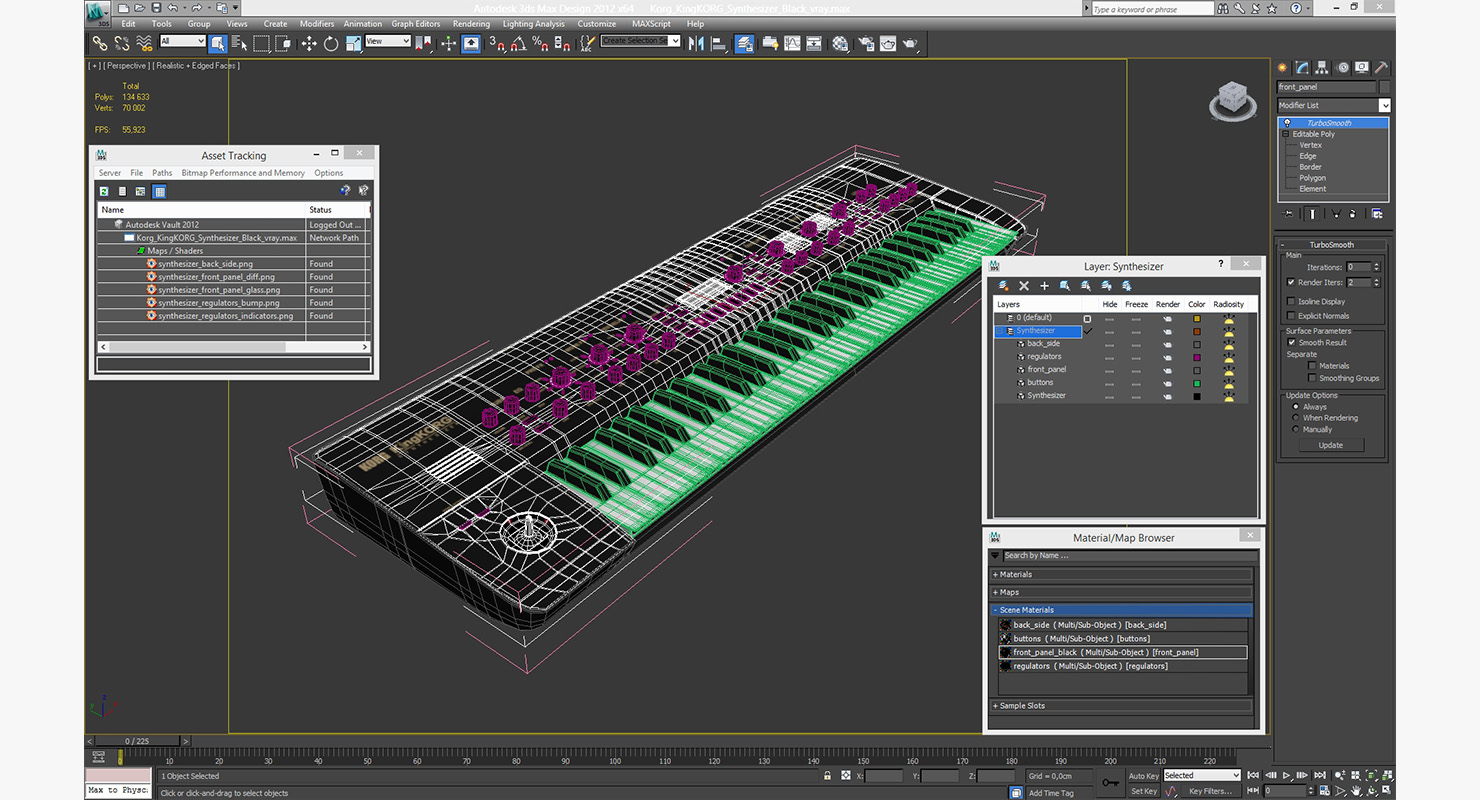Open the Selected key filter dropdown
The height and width of the screenshot is (800, 1480).
(x=1200, y=775)
